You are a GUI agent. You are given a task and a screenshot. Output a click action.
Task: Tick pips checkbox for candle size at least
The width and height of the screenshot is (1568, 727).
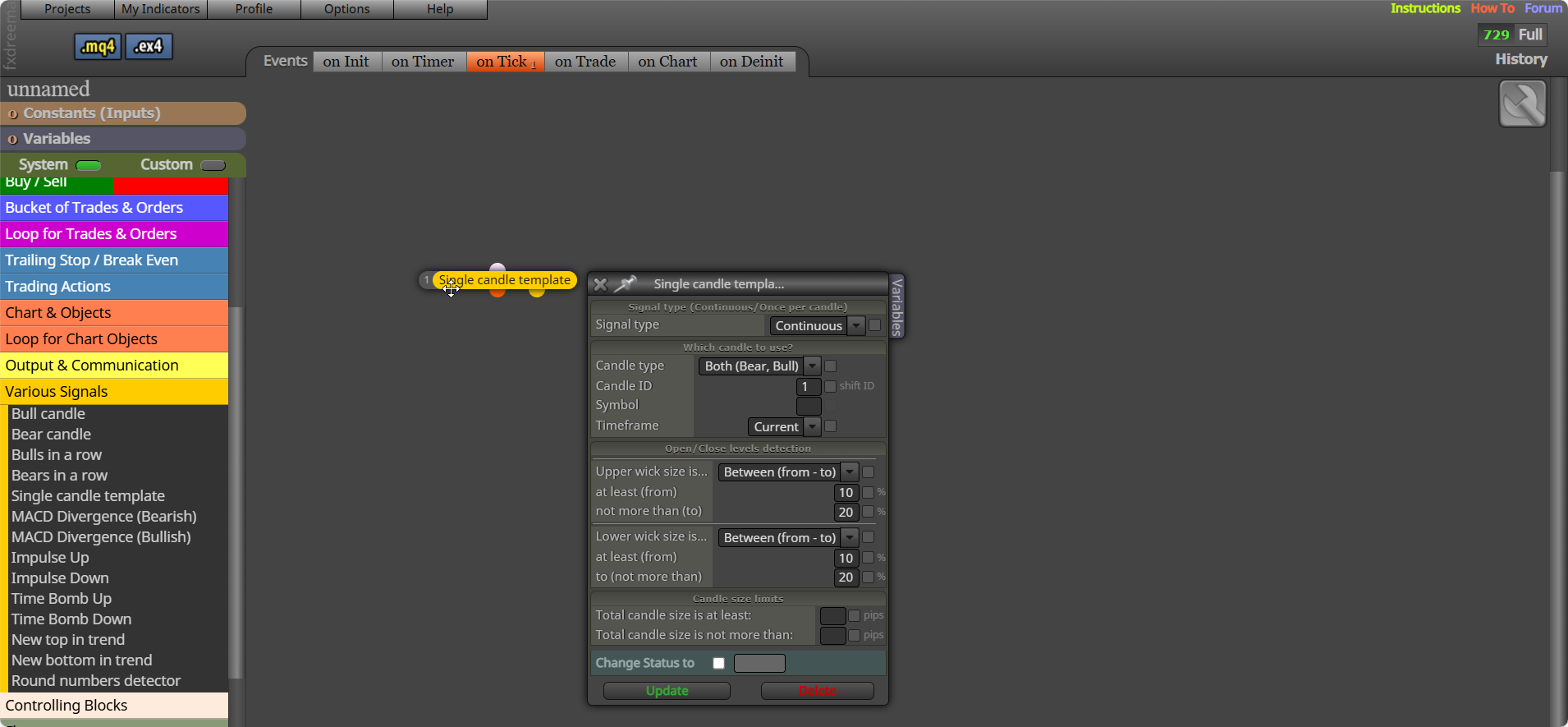(855, 615)
